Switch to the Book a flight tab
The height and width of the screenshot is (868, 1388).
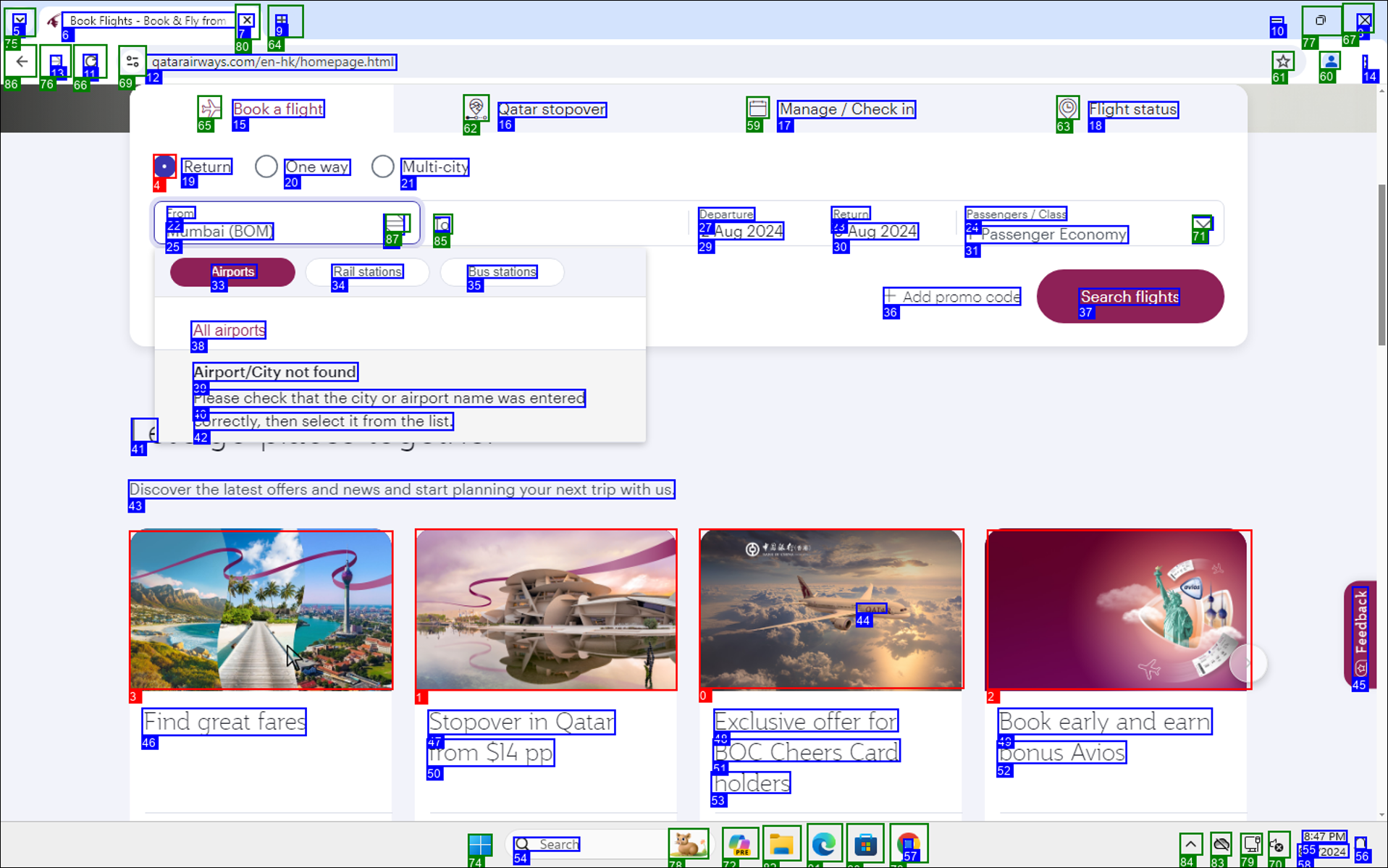pyautogui.click(x=261, y=109)
